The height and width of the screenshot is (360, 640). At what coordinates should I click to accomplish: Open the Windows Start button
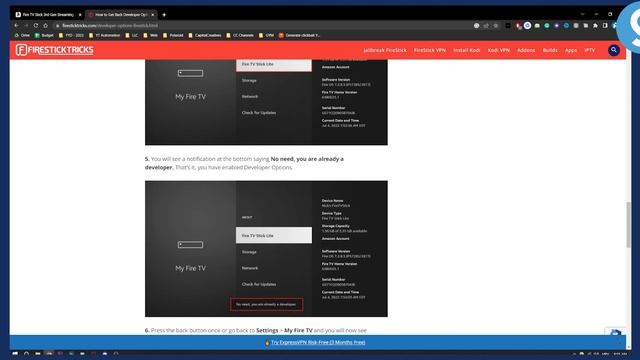[15, 353]
